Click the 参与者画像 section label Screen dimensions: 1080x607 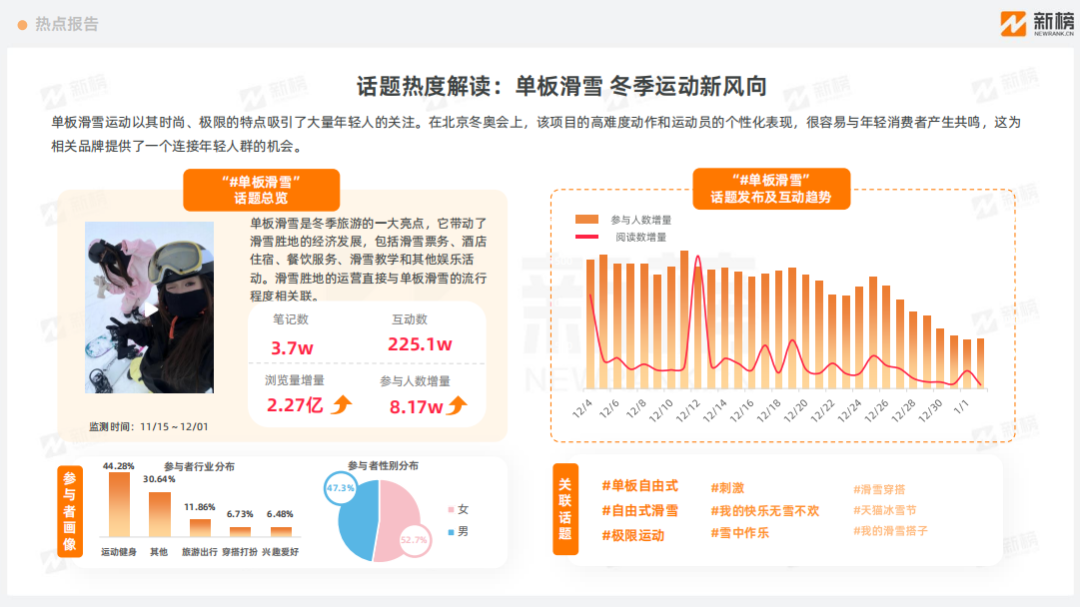pyautogui.click(x=69, y=511)
